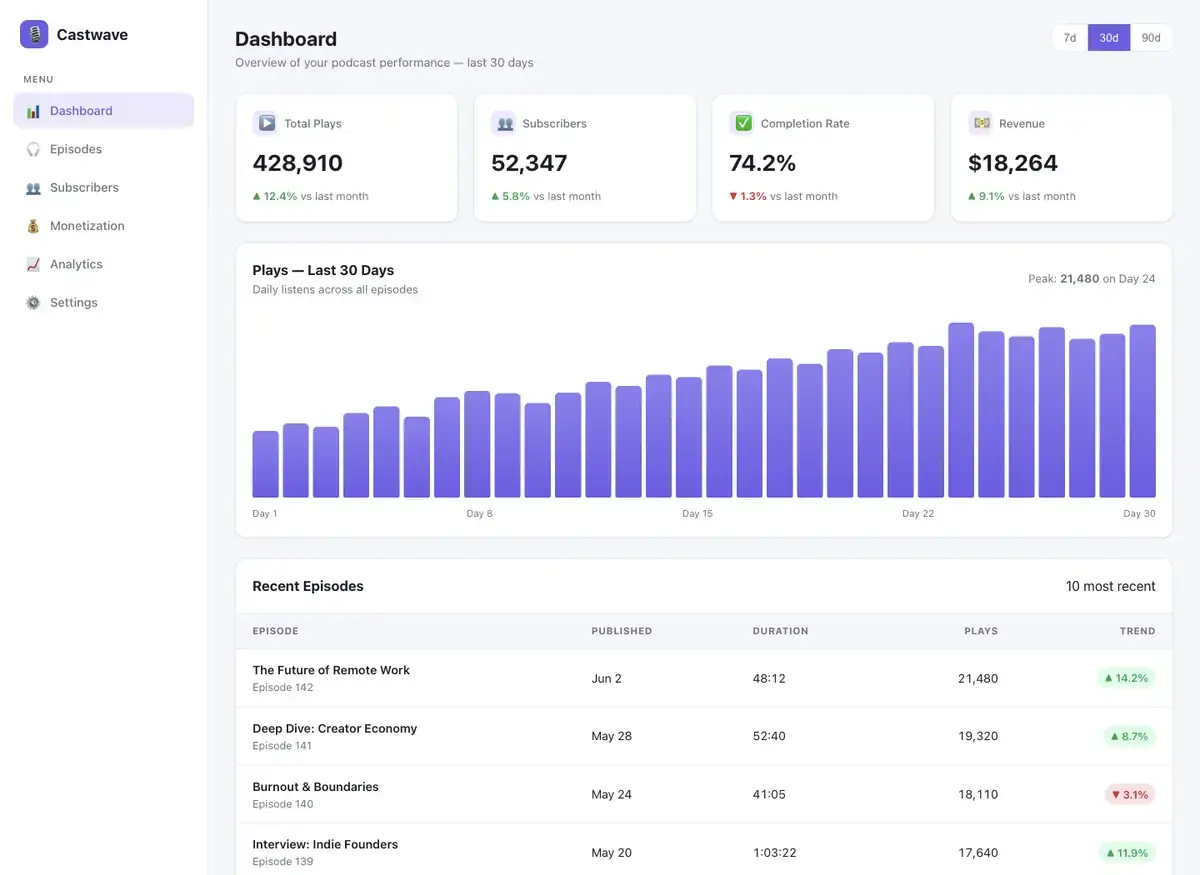The height and width of the screenshot is (875, 1200).
Task: Switch range to 90d
Action: pyautogui.click(x=1151, y=38)
